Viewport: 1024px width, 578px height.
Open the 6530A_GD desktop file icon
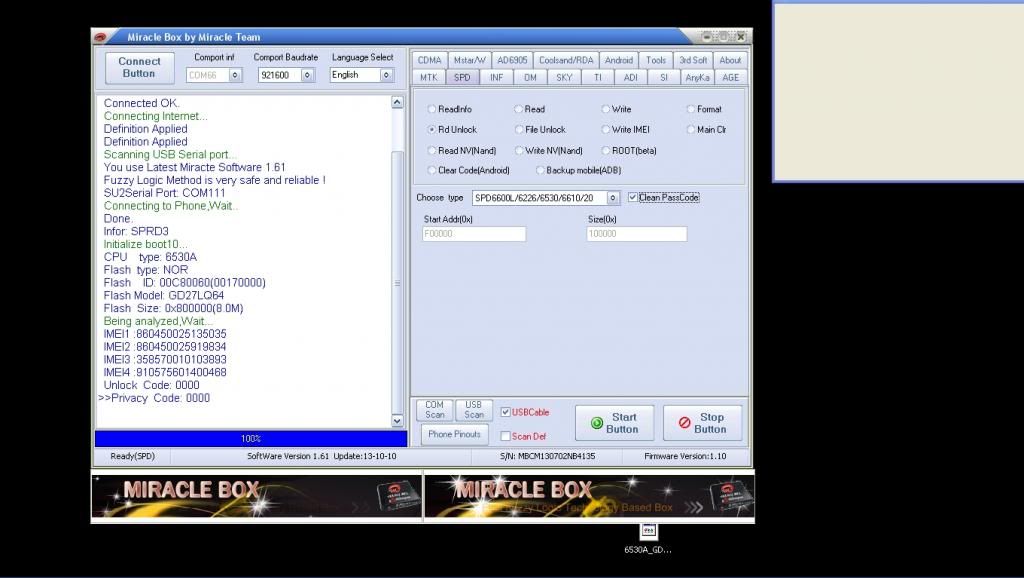click(648, 531)
